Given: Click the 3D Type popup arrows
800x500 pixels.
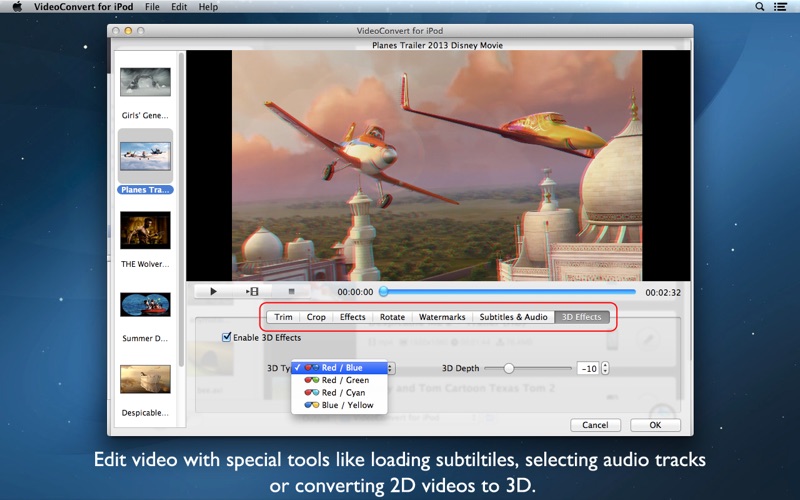Looking at the screenshot, I should point(391,368).
